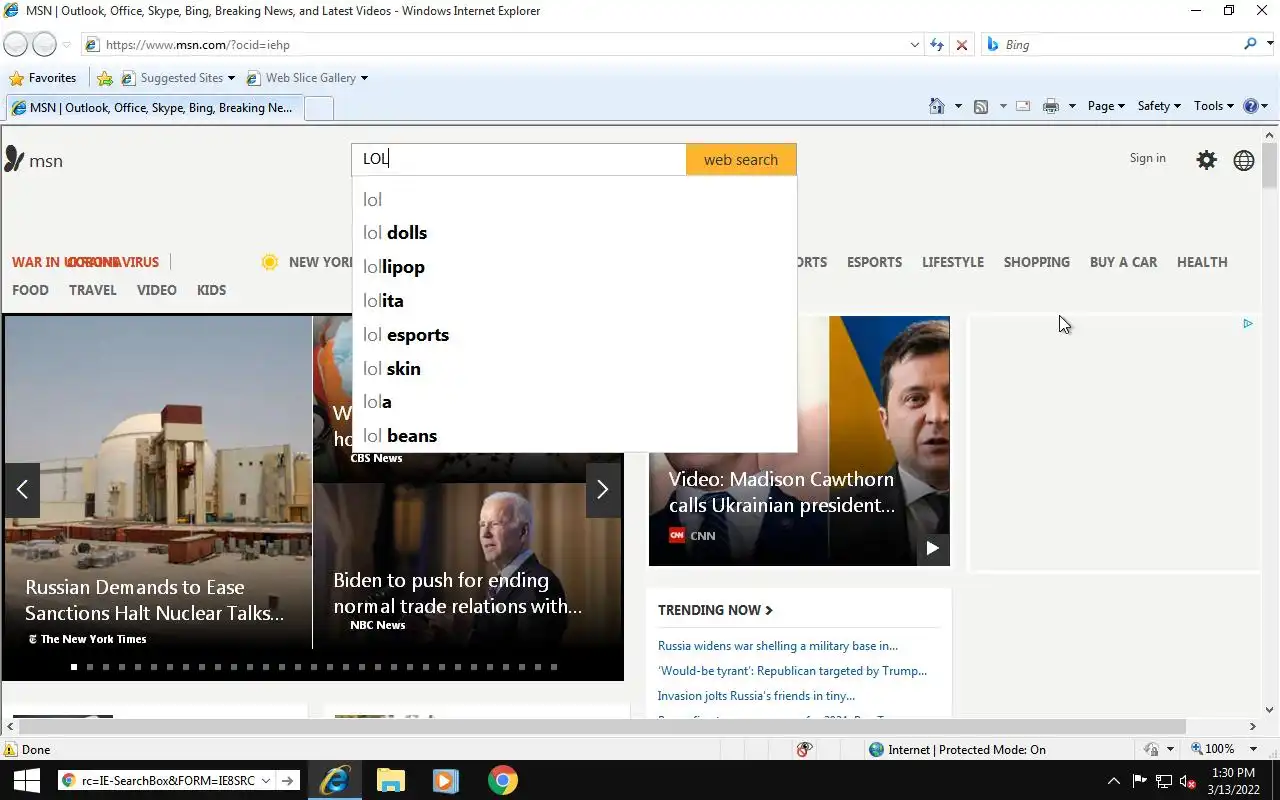Click the IE back navigation button
1280x800 pixels.
[15, 44]
